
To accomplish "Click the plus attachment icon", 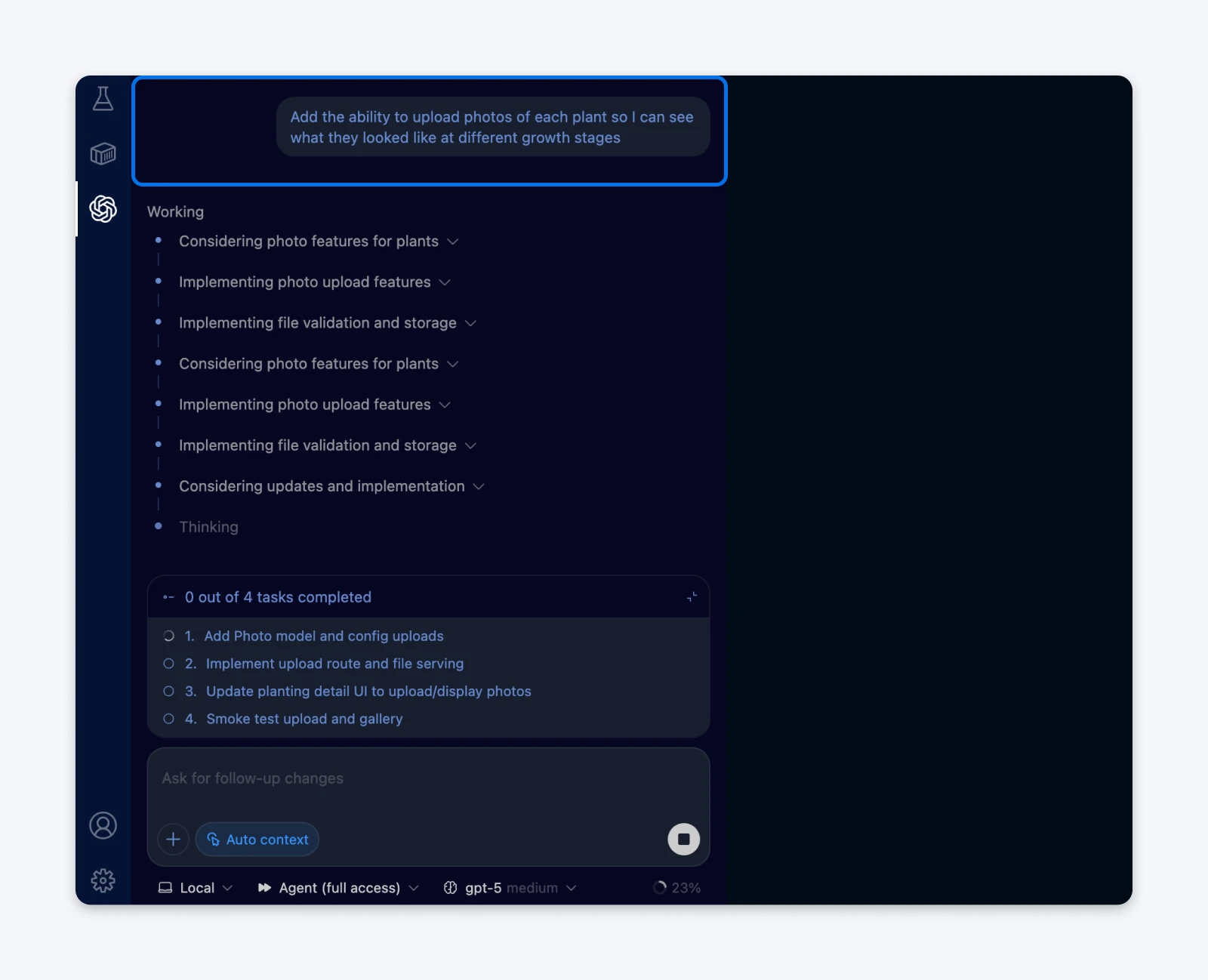I will tap(173, 839).
